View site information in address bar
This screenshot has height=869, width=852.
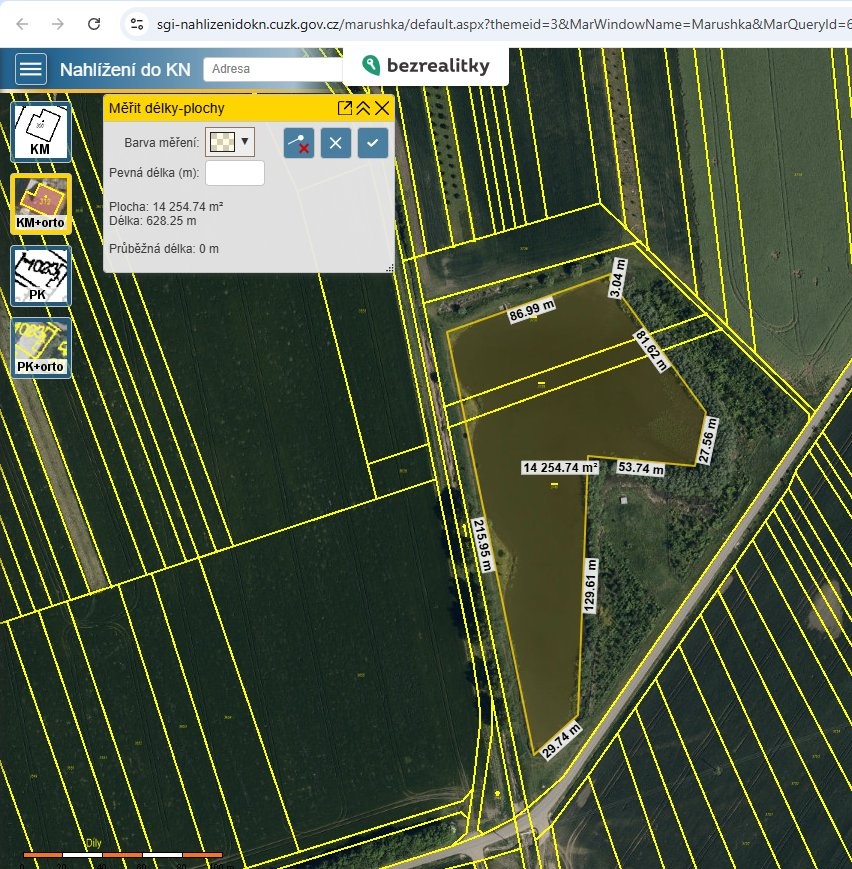coord(138,23)
